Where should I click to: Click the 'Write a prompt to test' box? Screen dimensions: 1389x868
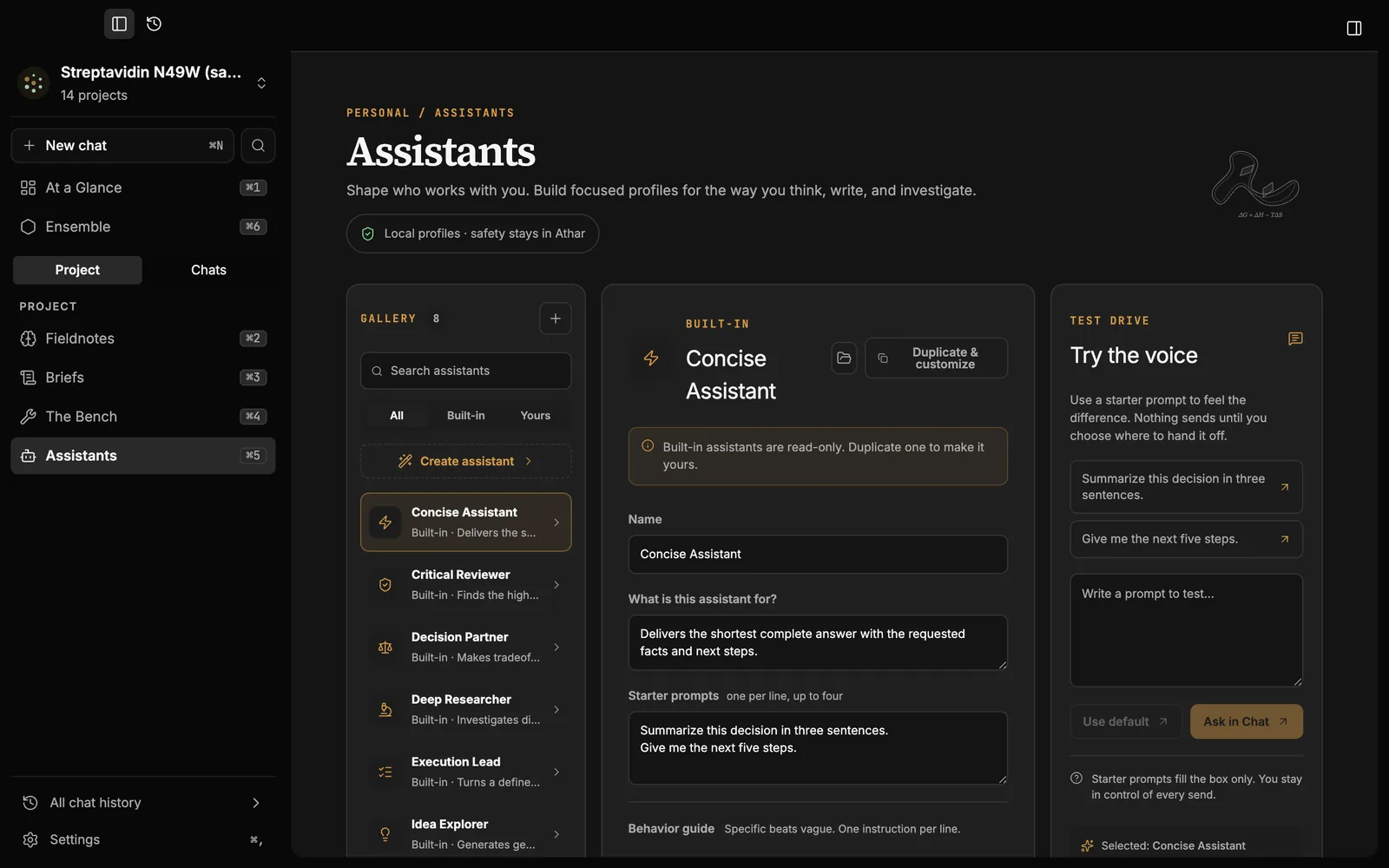[1186, 631]
